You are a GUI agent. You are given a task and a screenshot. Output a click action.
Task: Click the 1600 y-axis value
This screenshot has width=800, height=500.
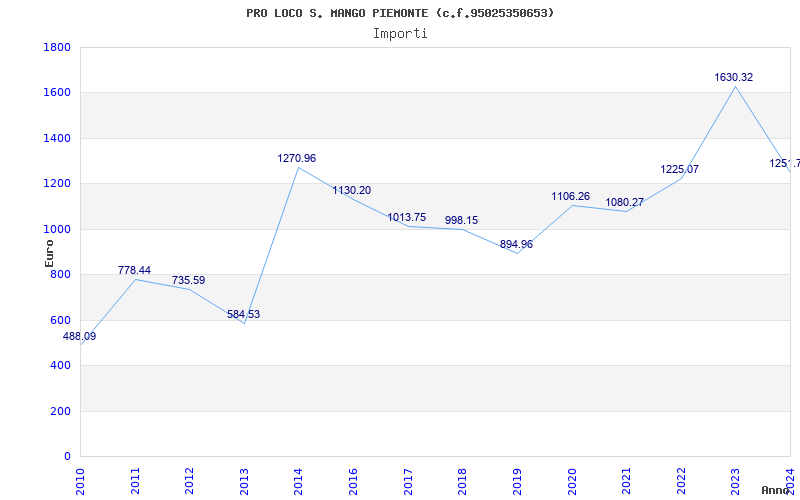coord(57,93)
